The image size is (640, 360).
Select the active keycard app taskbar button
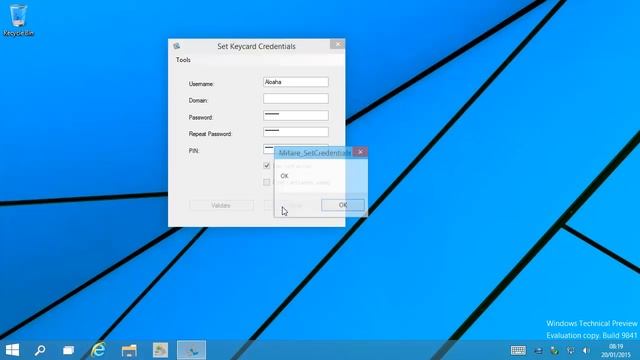pos(191,350)
